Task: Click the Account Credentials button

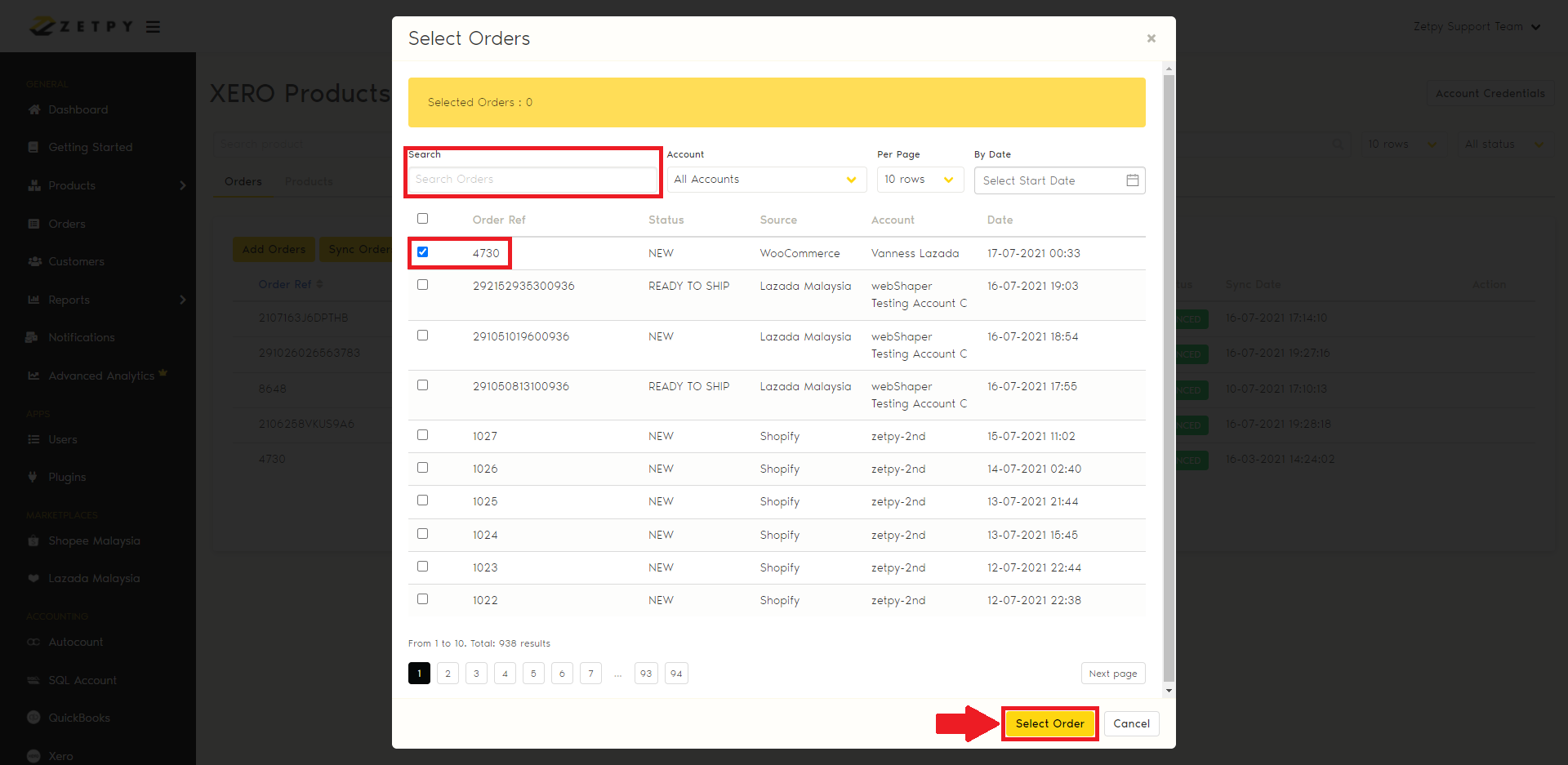Action: [x=1490, y=93]
